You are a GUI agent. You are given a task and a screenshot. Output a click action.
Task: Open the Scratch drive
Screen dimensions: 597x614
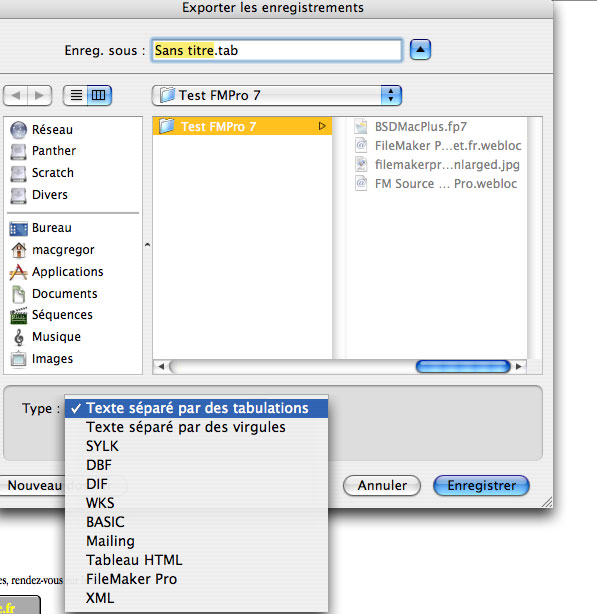tap(42, 173)
